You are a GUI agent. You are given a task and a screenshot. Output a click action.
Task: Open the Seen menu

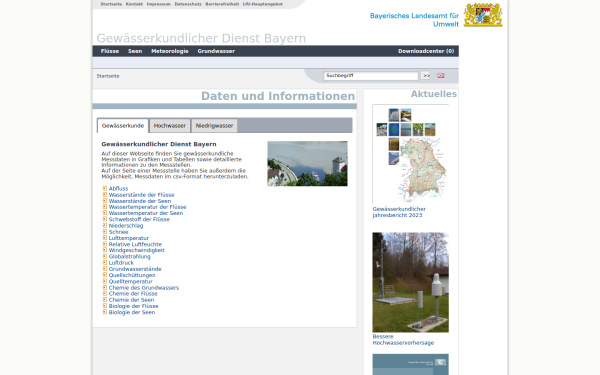point(135,51)
